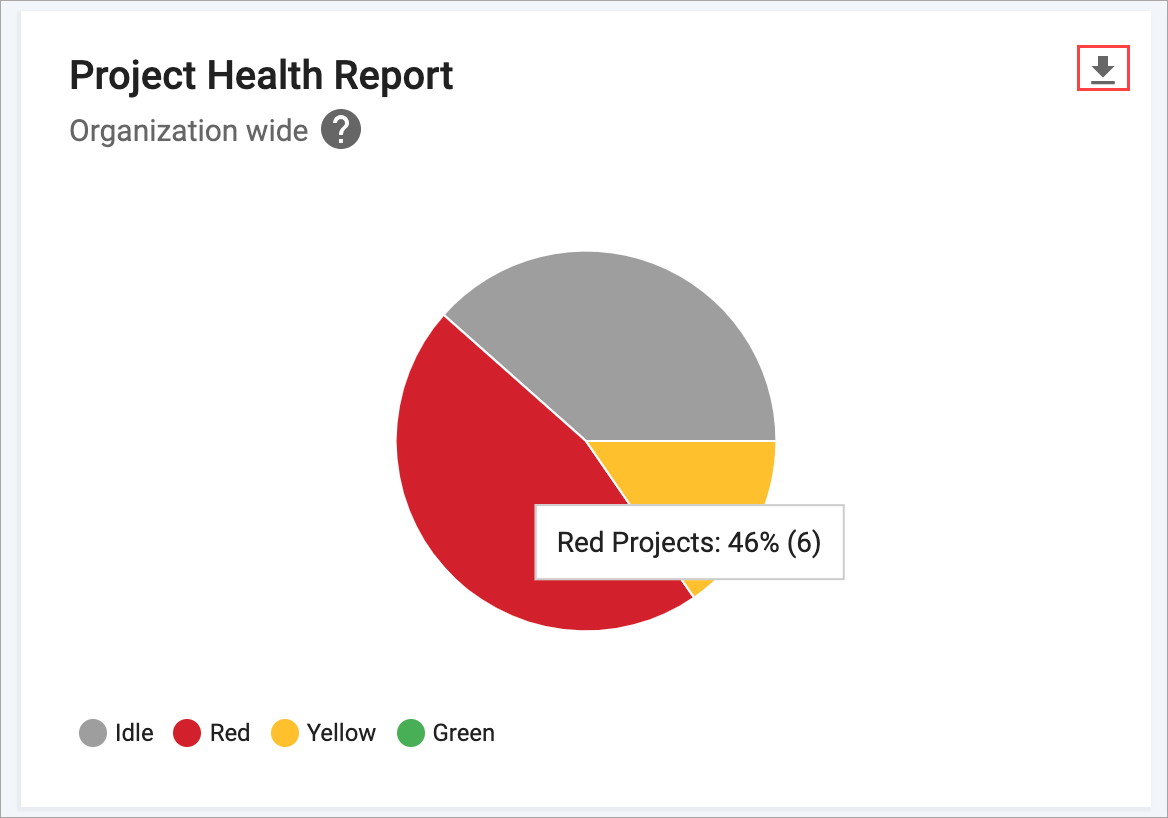Screen dimensions: 1168x818
Task: Toggle the Idle series legend label
Action: pyautogui.click(x=134, y=733)
